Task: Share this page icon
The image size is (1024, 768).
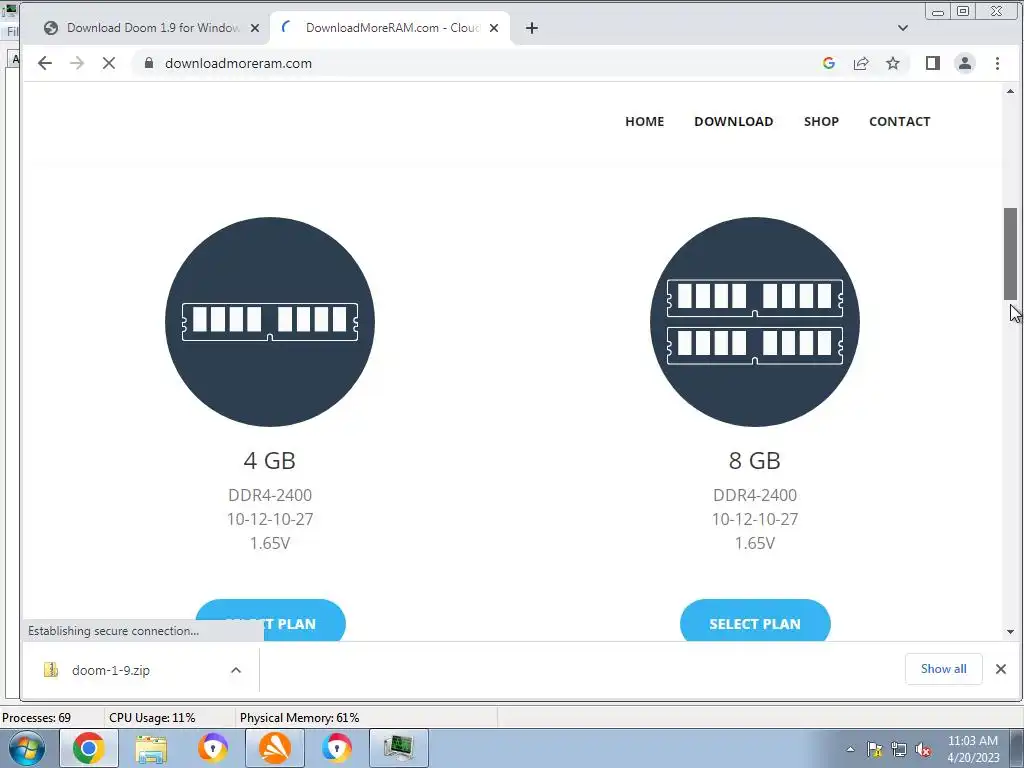Action: pos(861,63)
